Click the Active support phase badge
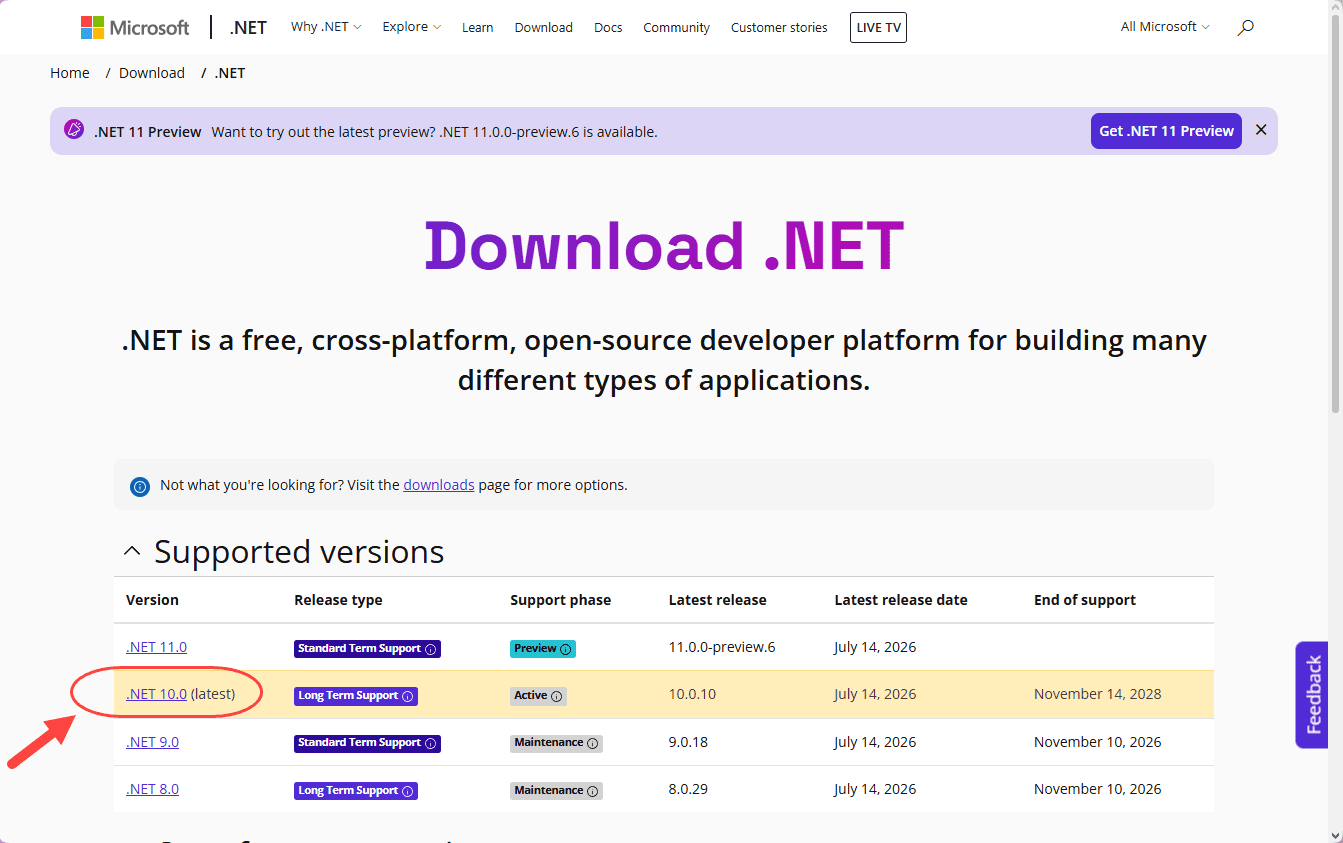This screenshot has height=843, width=1343. pyautogui.click(x=538, y=695)
